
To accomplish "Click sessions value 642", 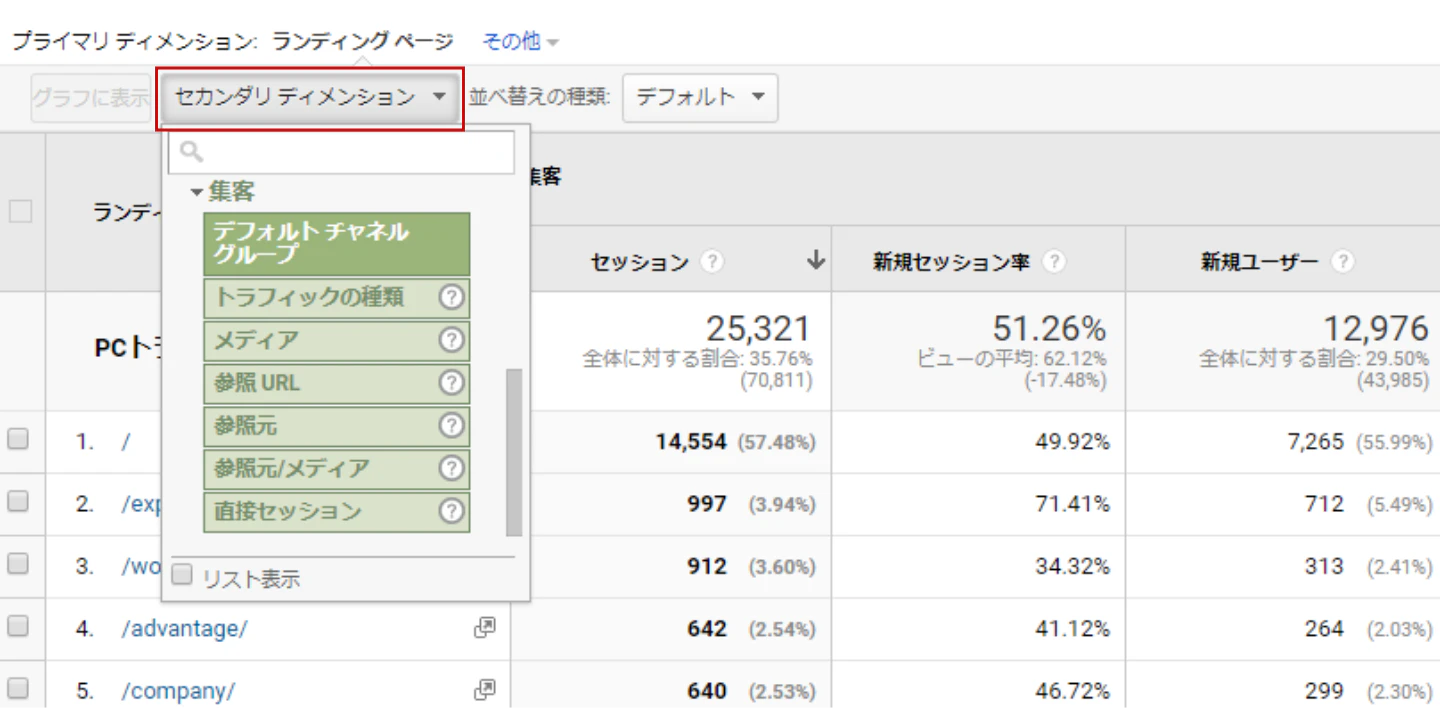I will coord(707,629).
